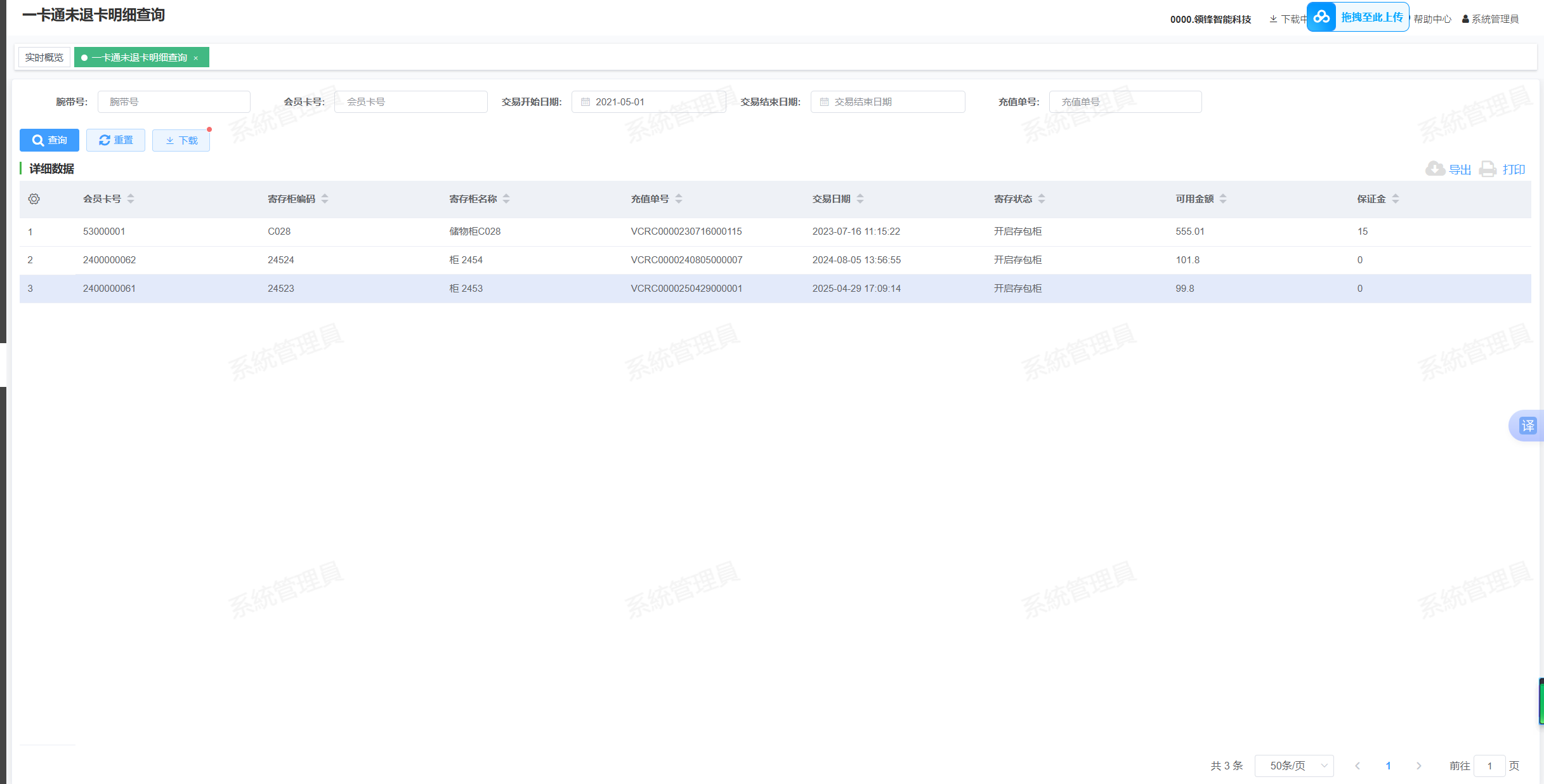Image resolution: width=1544 pixels, height=784 pixels.
Task: Open the help center link
Action: coord(1432,19)
